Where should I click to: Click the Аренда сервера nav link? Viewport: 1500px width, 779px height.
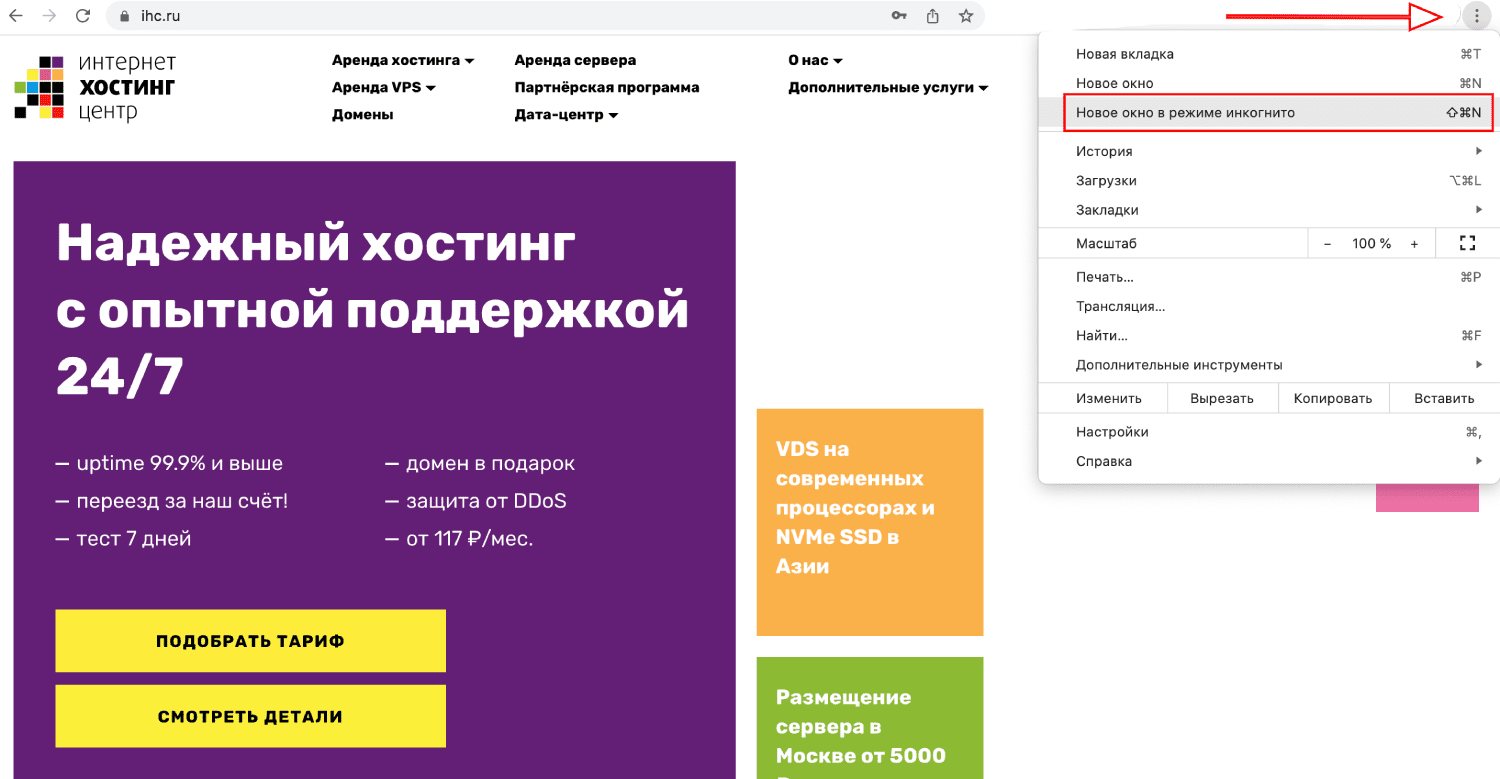tap(575, 60)
